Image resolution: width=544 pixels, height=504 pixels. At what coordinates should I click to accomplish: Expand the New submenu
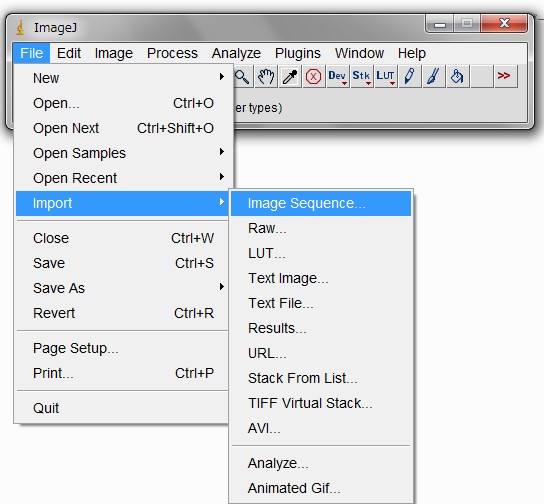pos(121,78)
